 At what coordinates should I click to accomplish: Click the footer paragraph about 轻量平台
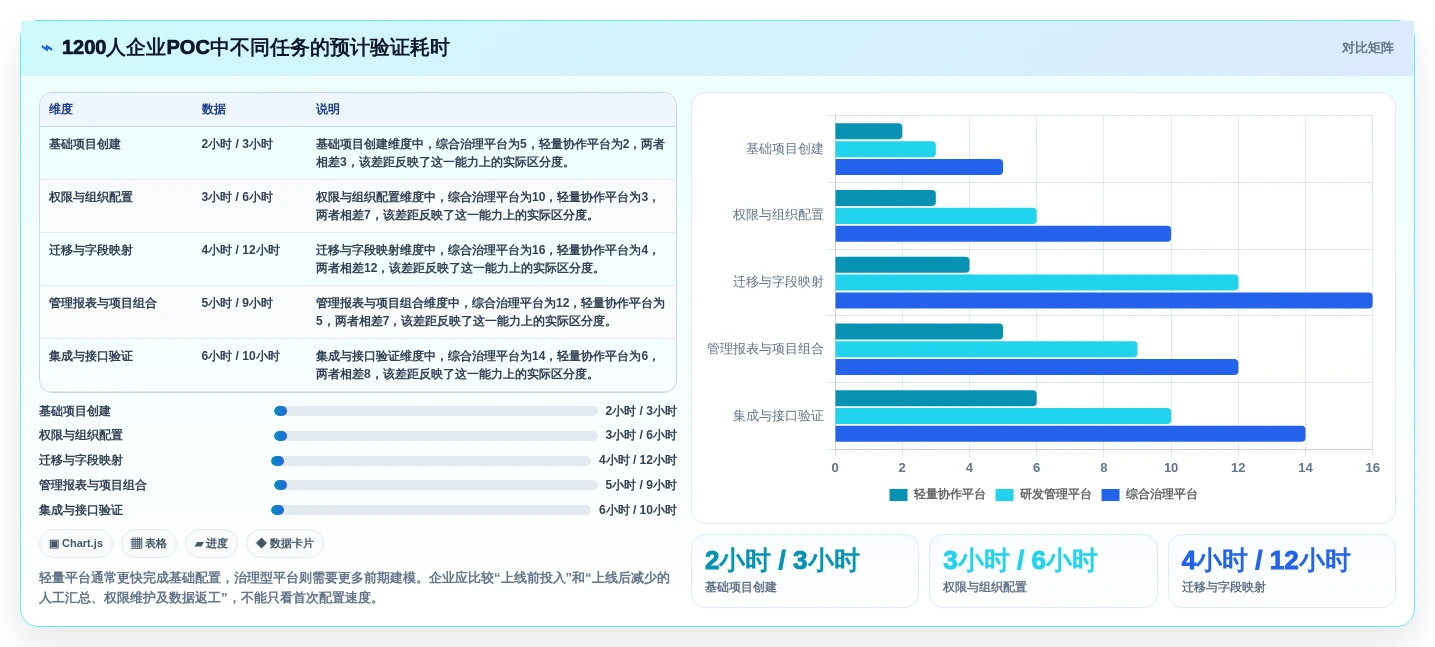tap(354, 588)
